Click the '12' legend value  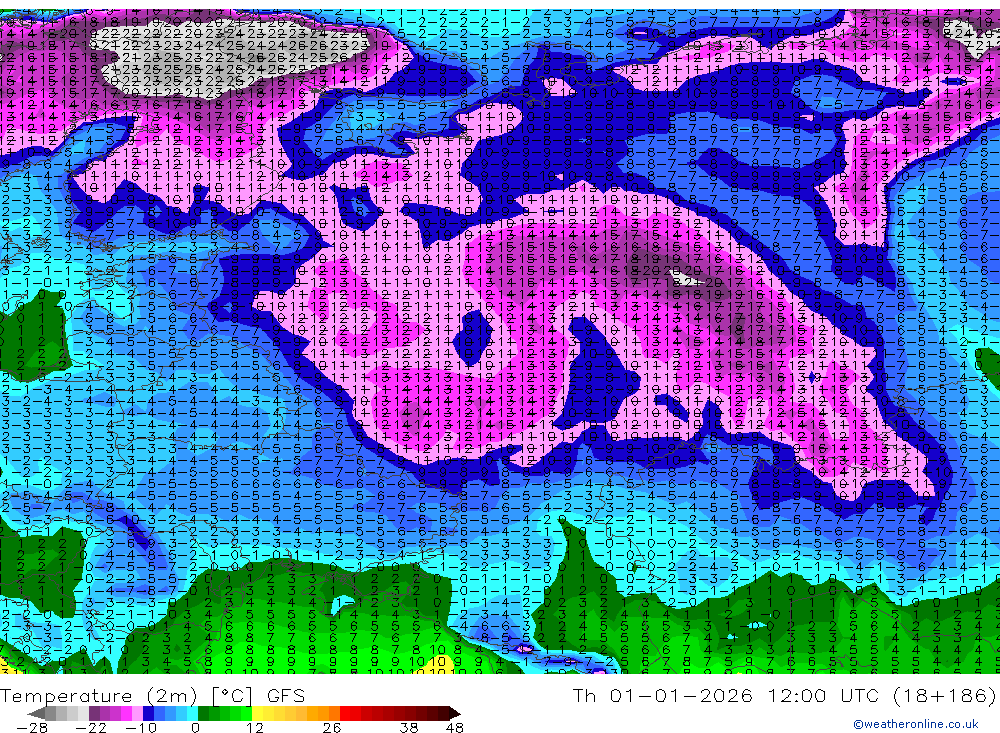(254, 727)
